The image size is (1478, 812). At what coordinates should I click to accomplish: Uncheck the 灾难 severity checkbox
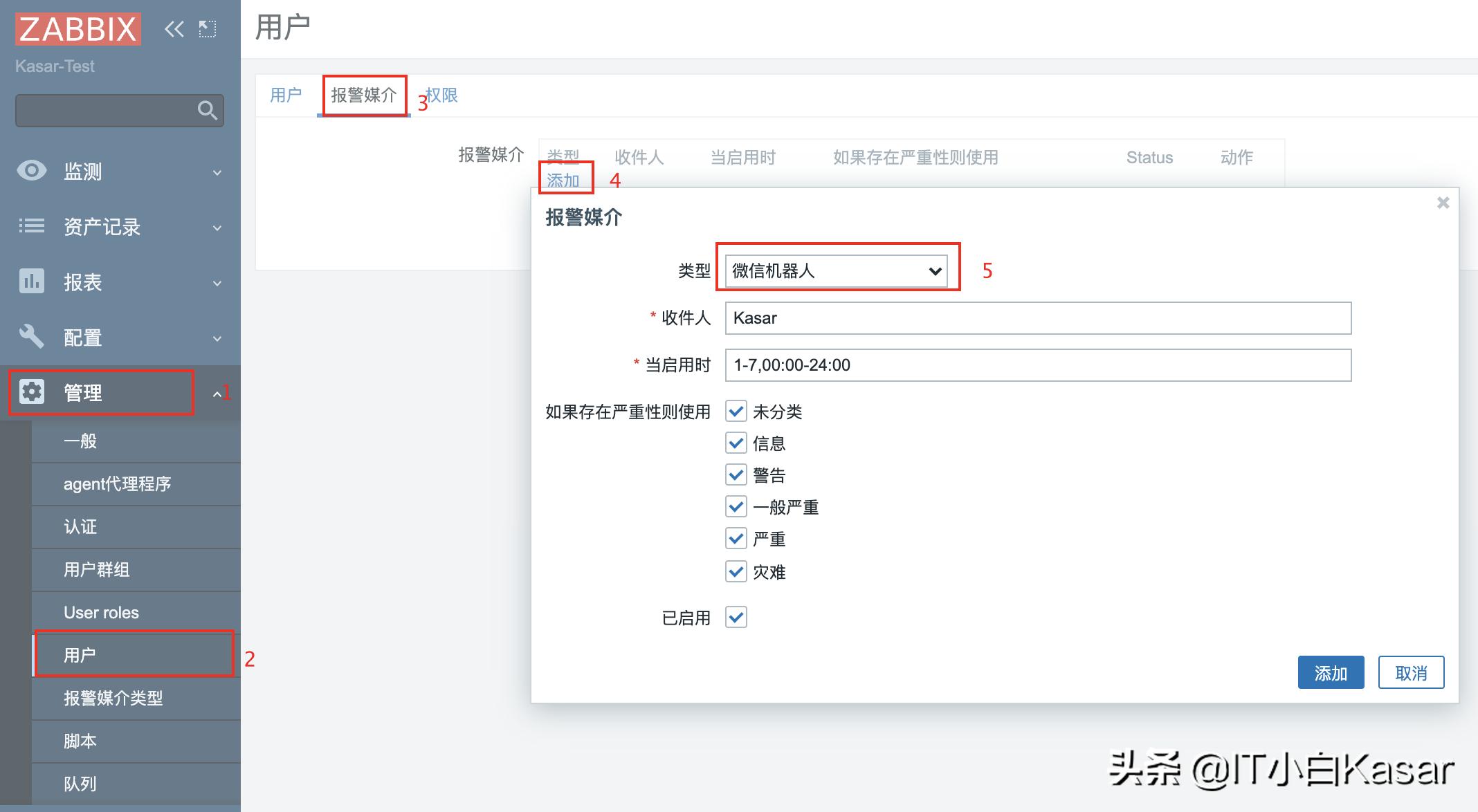click(x=736, y=571)
